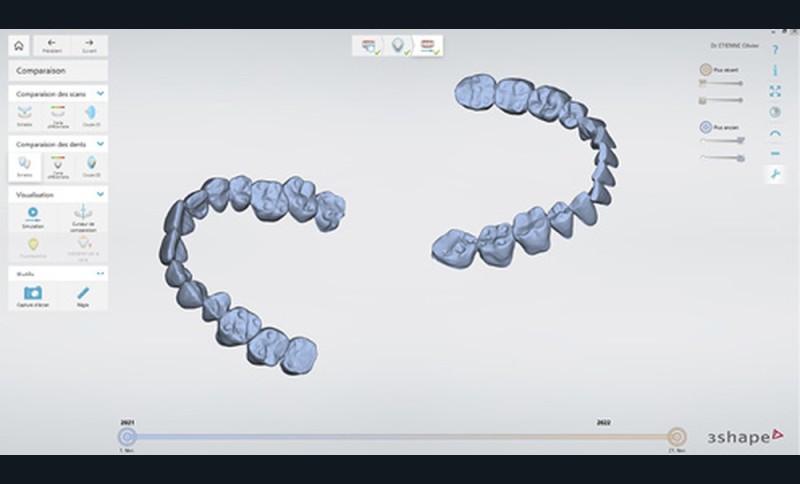The width and height of the screenshot is (800, 484).
Task: Toggle the 'Plus récent' scan visibility
Action: (705, 71)
